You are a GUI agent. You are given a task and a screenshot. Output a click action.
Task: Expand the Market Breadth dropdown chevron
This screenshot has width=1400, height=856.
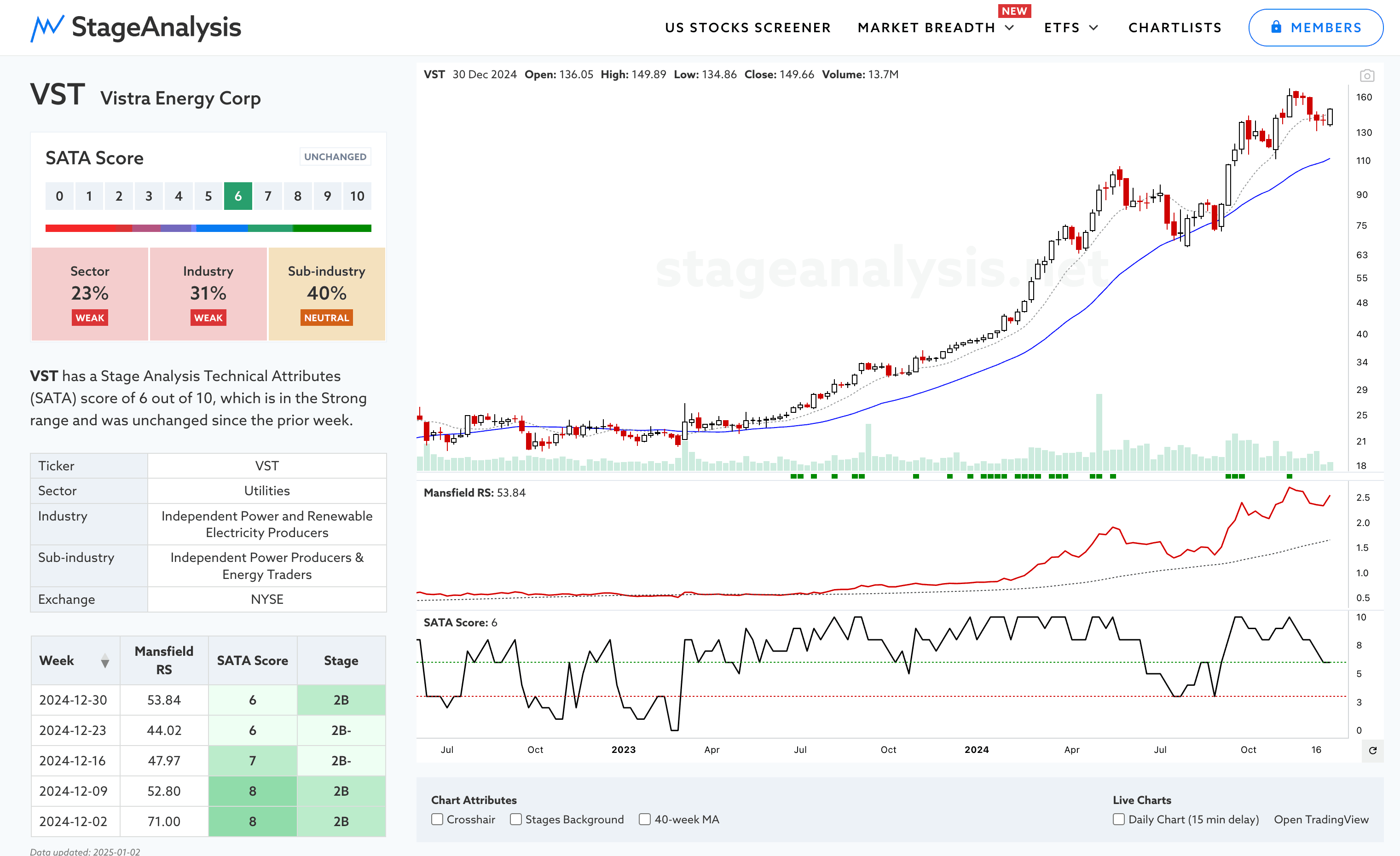[x=1010, y=27]
